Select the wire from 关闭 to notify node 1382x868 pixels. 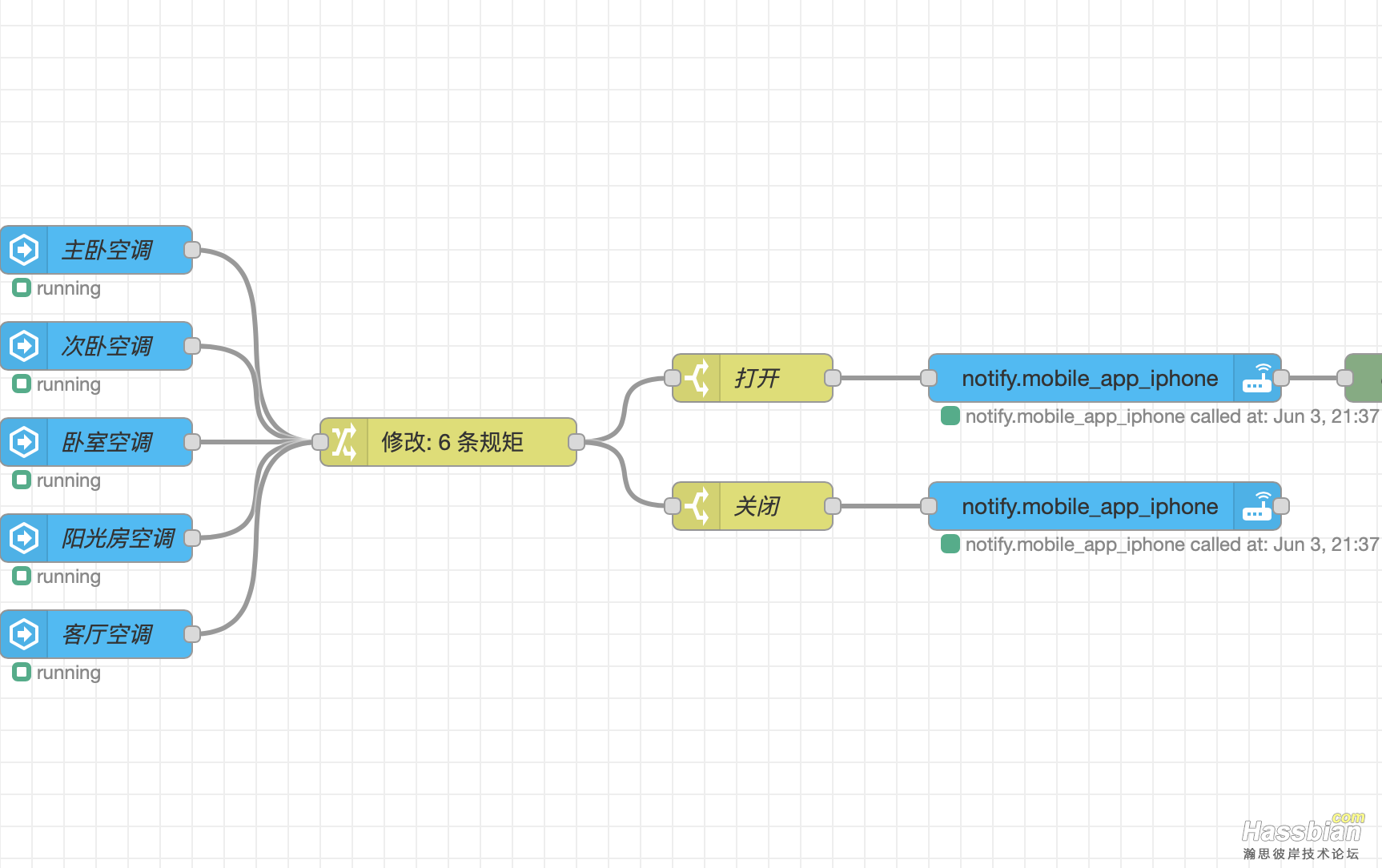tap(881, 506)
